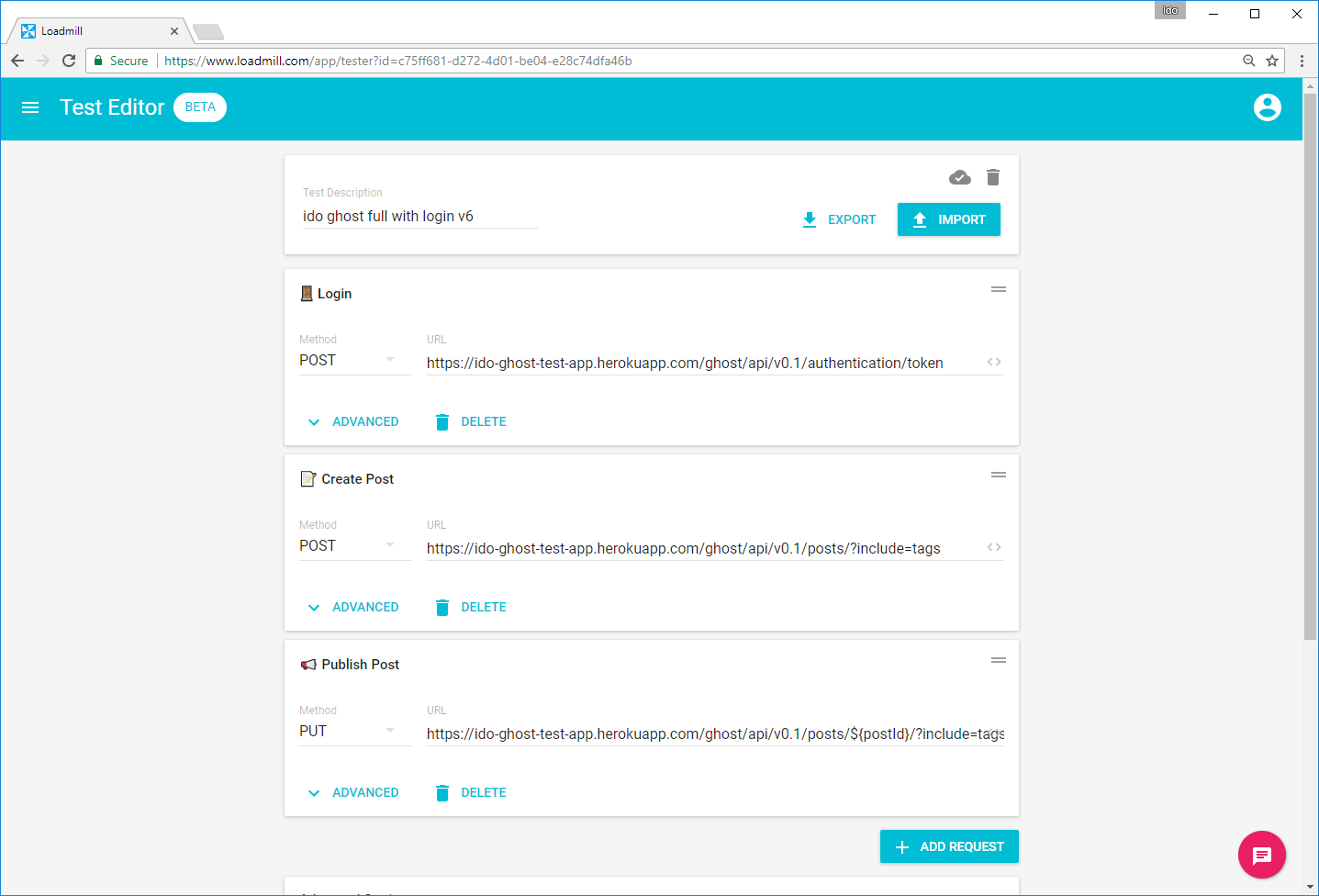Open the browser zoom indicator
Viewport: 1319px width, 896px height.
[x=1249, y=61]
